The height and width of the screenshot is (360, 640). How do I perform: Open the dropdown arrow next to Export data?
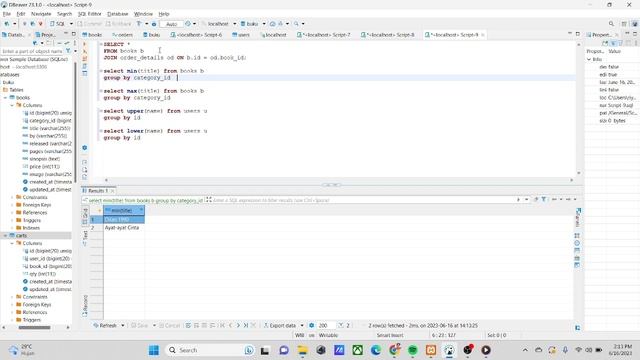302,325
